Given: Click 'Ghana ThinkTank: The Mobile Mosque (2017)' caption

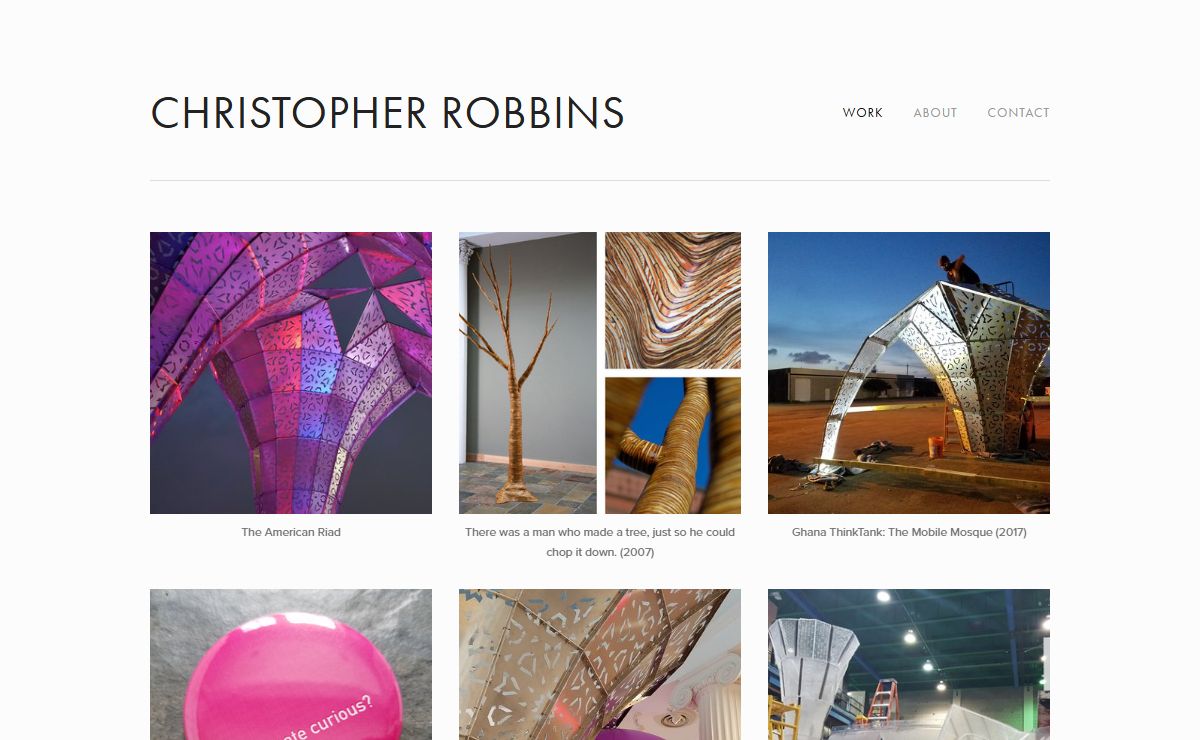Looking at the screenshot, I should (909, 532).
